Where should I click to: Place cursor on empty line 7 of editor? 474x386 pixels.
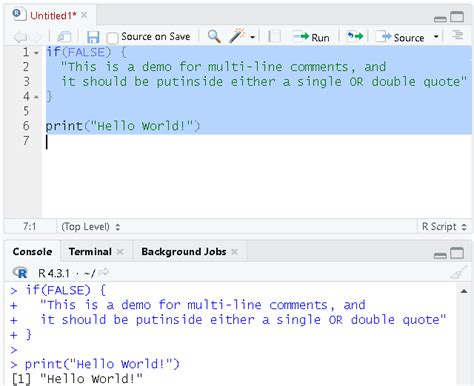coord(257,141)
